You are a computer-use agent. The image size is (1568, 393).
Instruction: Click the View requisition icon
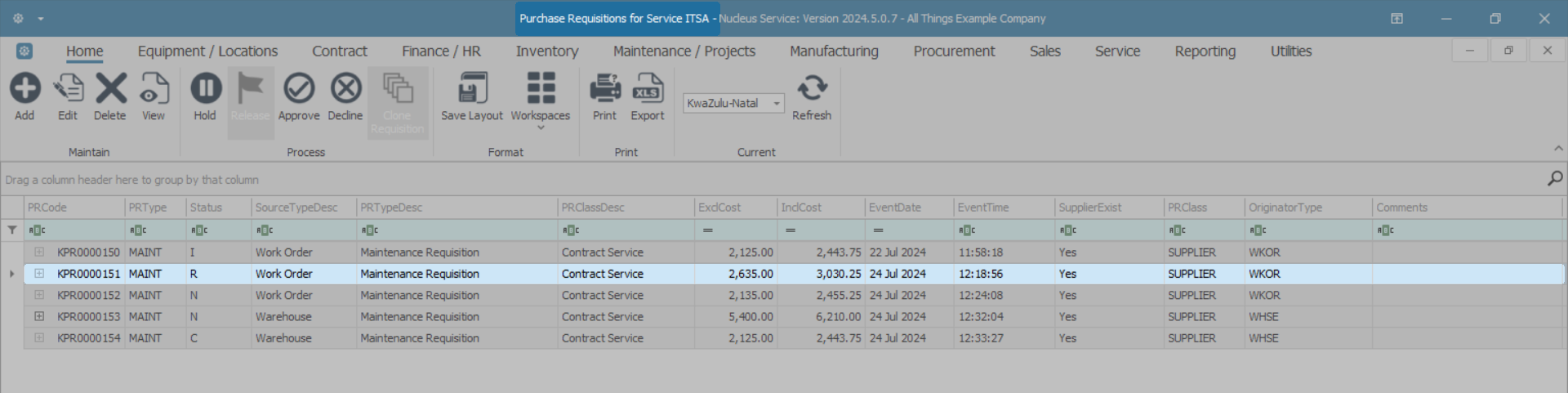[154, 88]
